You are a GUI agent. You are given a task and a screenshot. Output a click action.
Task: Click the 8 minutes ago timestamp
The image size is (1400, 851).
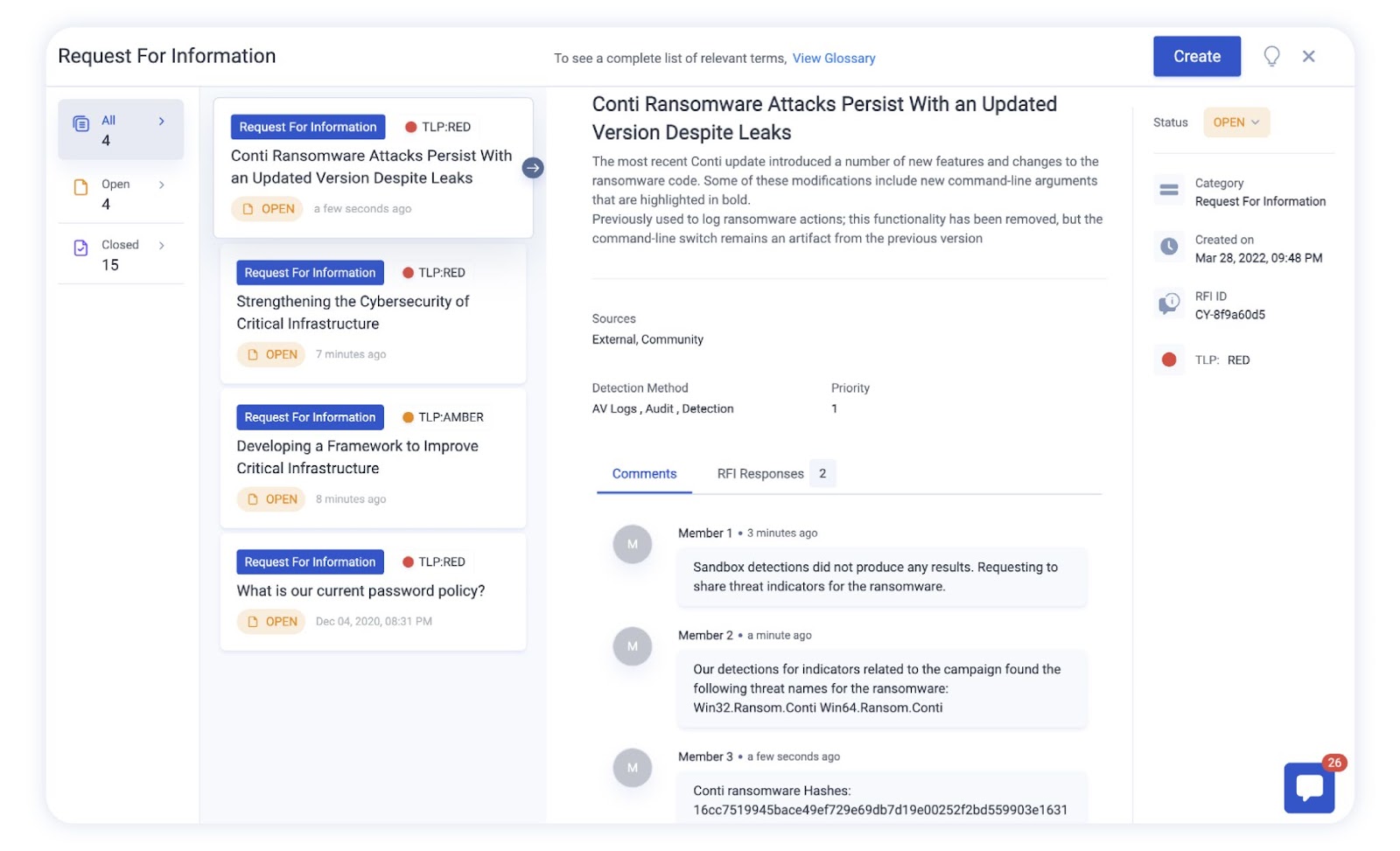[x=351, y=499]
